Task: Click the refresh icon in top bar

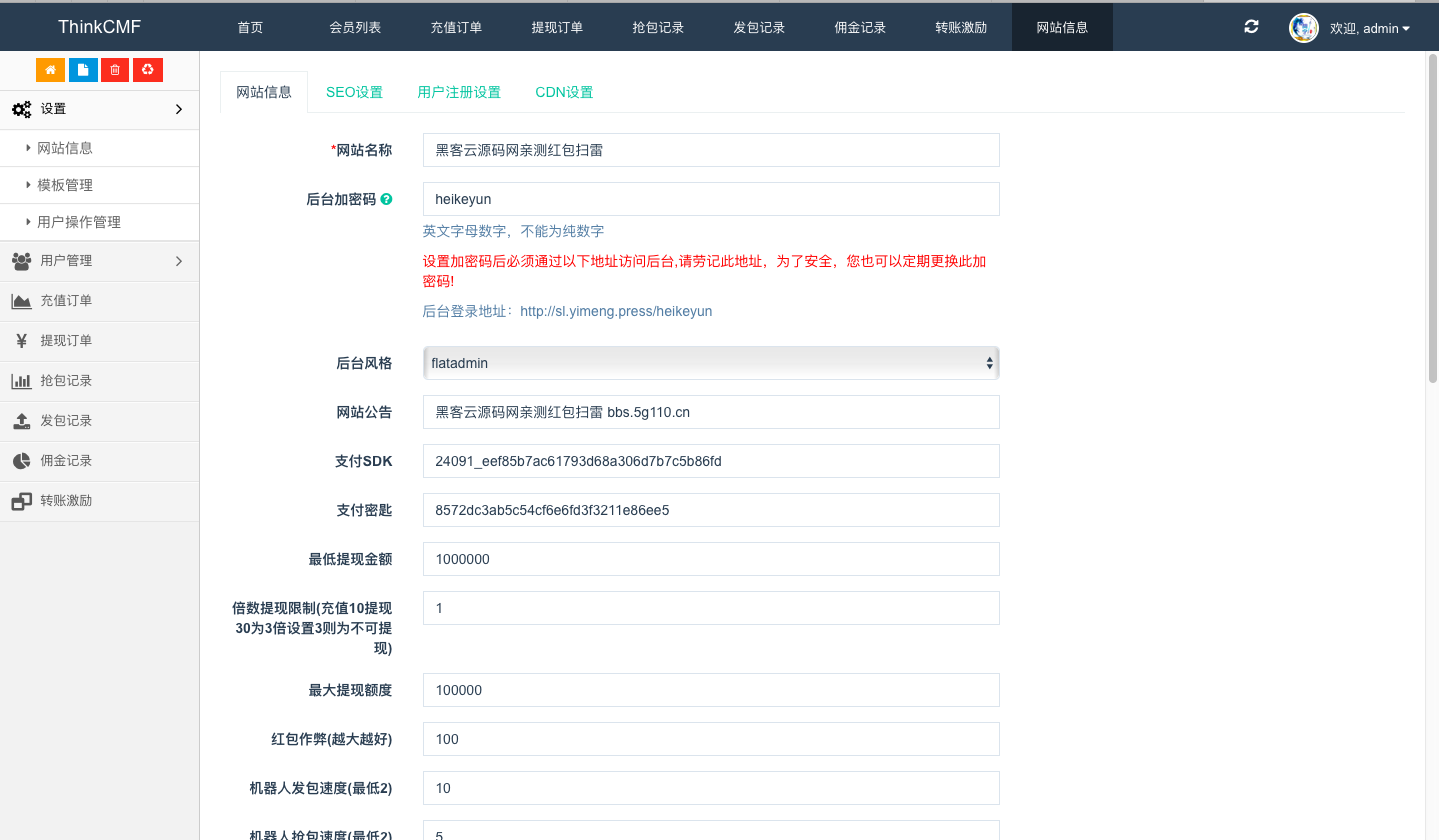Action: 1251,27
